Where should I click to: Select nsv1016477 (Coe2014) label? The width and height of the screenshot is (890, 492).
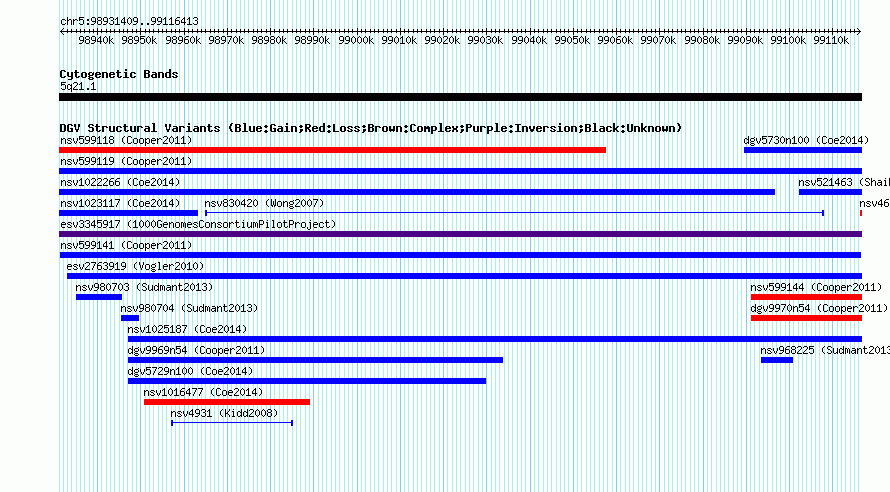[203, 392]
